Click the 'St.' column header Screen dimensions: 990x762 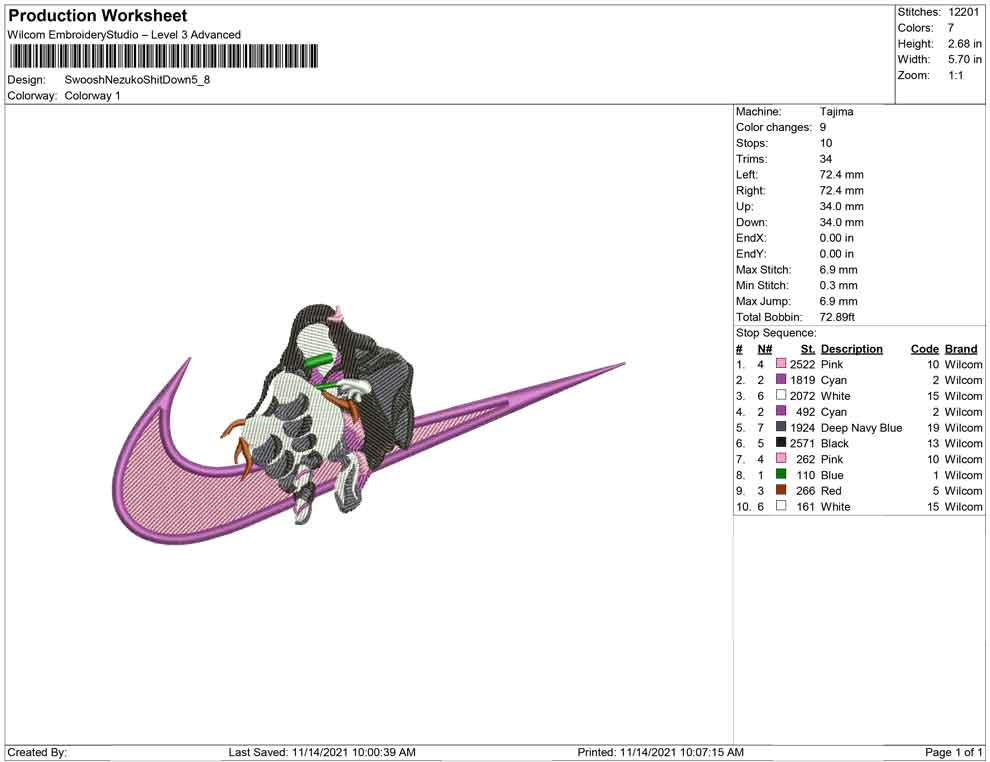click(x=808, y=349)
